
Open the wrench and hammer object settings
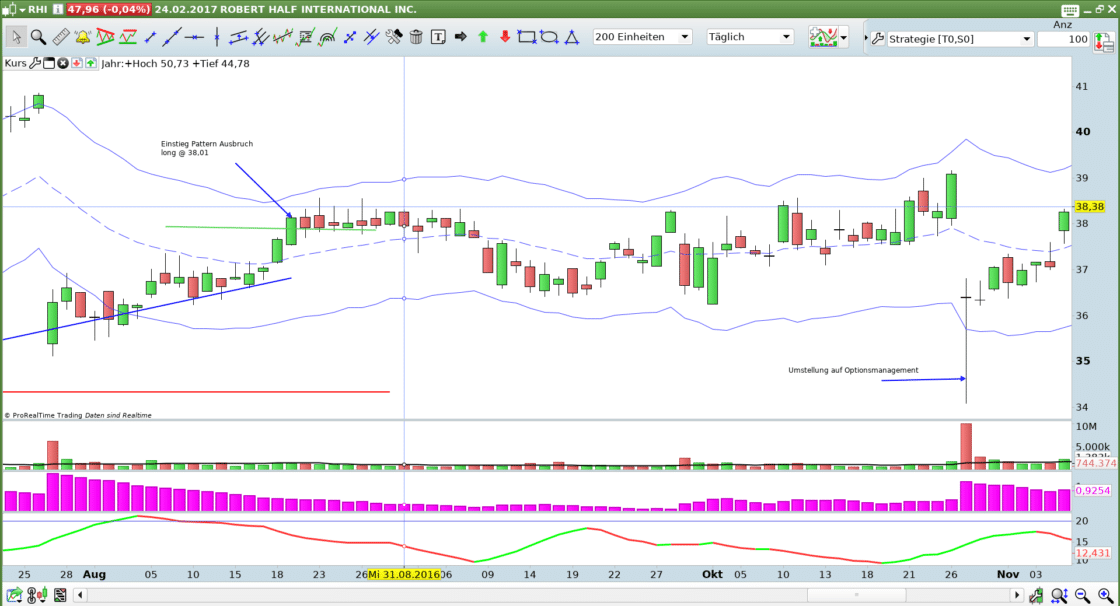(394, 37)
